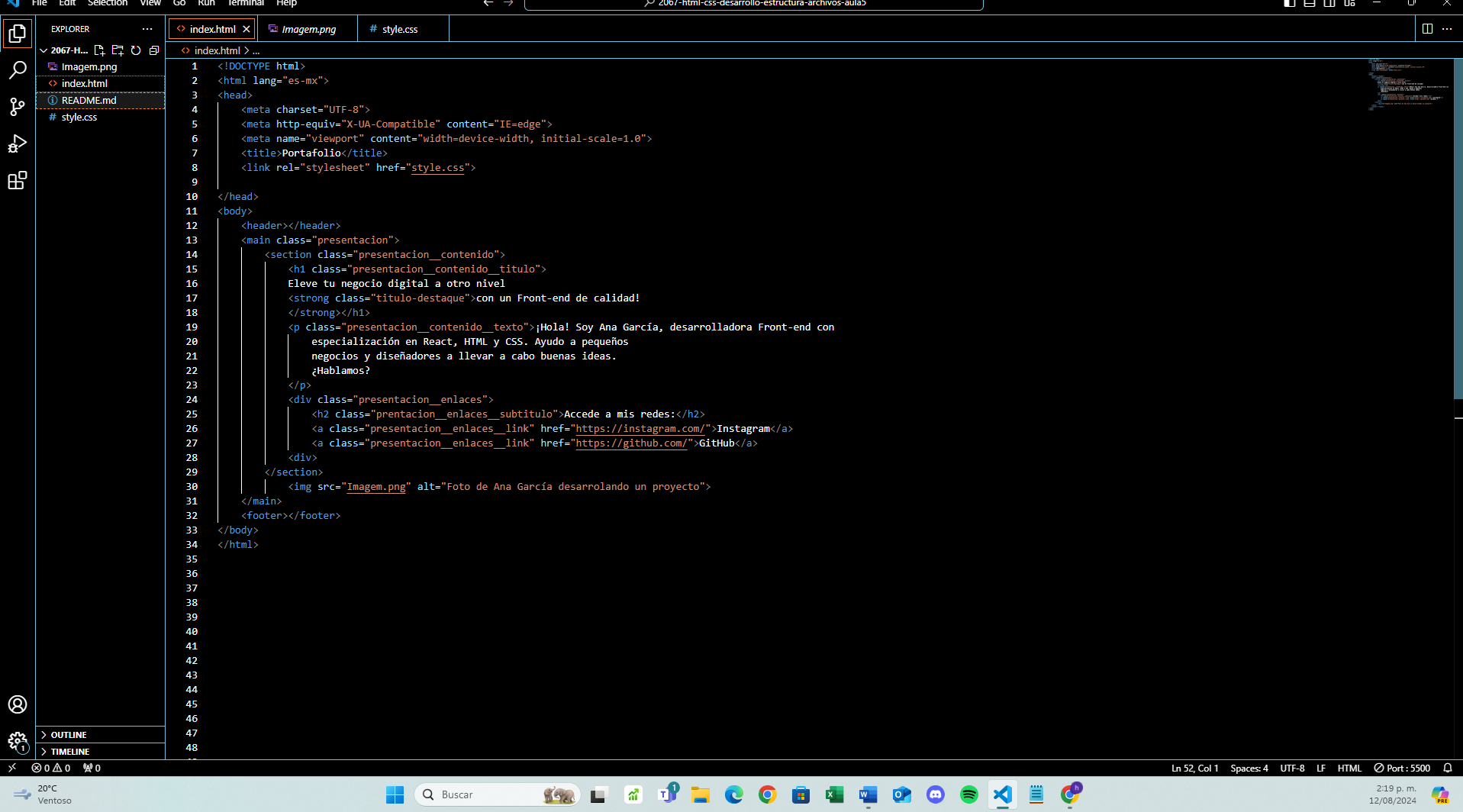Click the Buscar taskbar search box
Image resolution: width=1463 pixels, height=812 pixels.
[497, 794]
